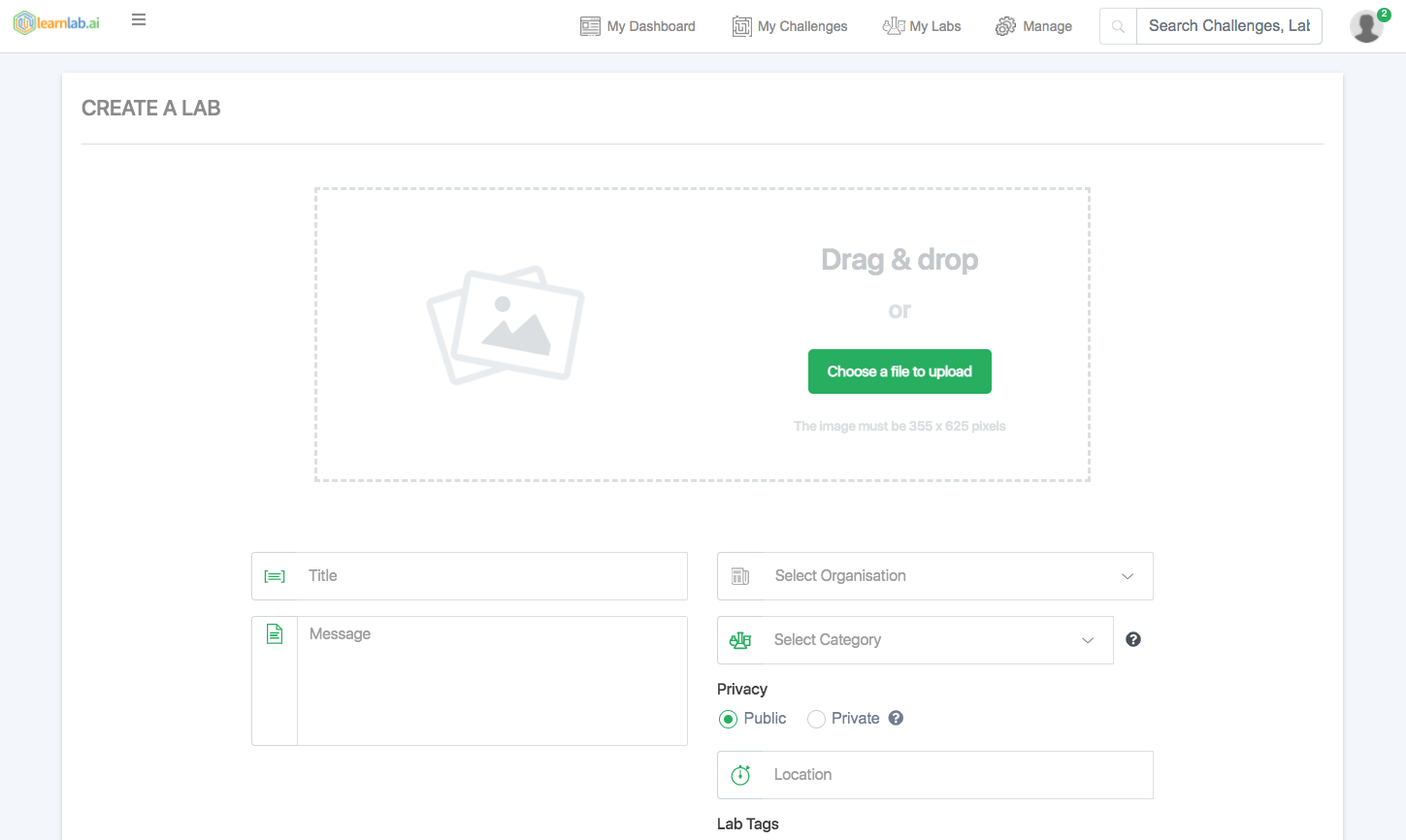
Task: Open the profile avatar with notification badge
Action: click(1365, 26)
